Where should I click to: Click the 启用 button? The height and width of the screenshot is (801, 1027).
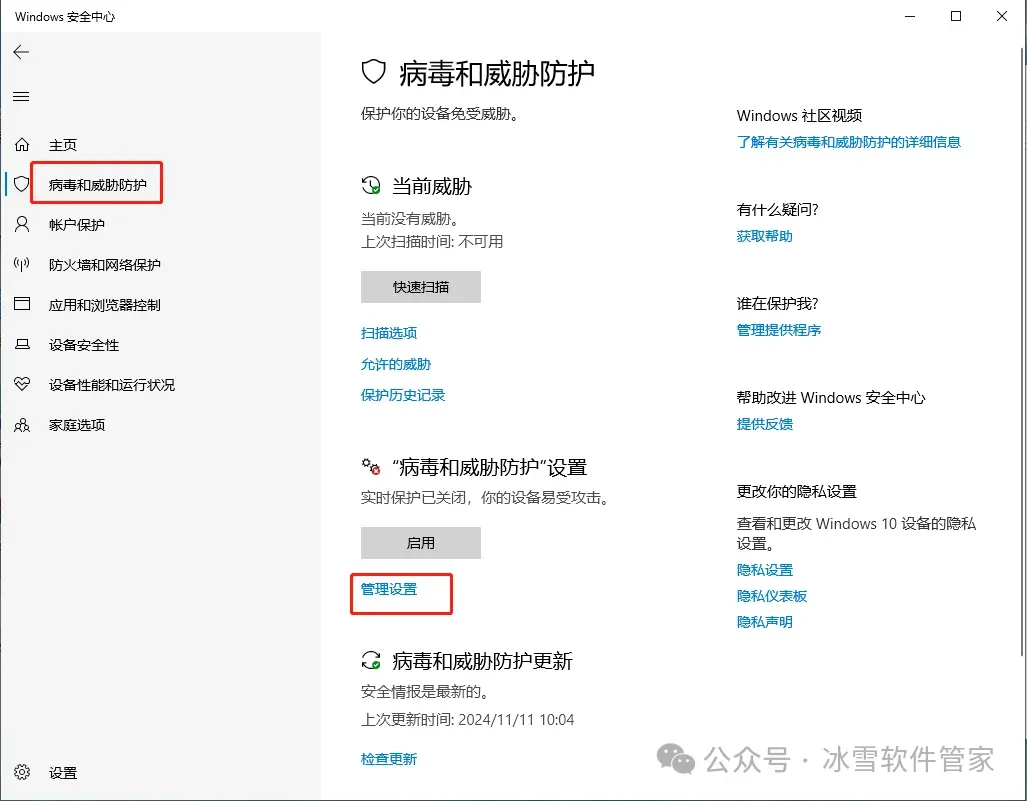tap(420, 543)
